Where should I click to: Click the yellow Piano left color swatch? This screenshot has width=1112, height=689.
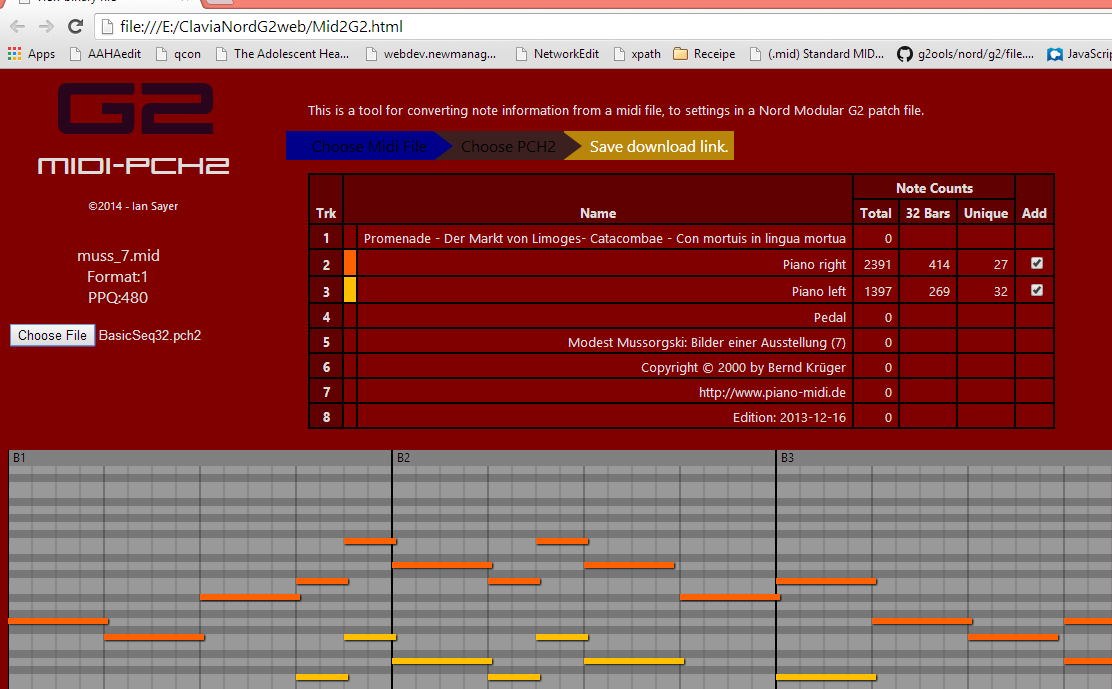350,290
